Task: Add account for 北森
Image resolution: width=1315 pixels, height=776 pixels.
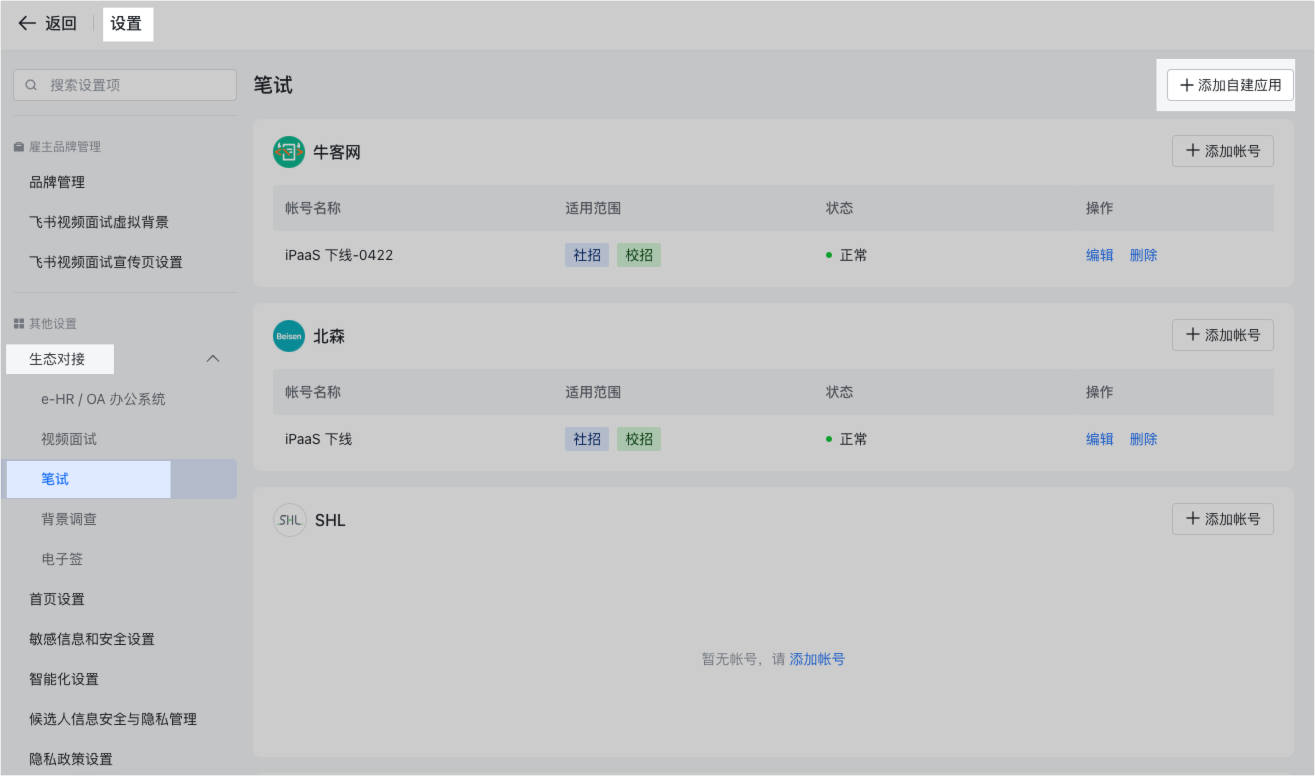Action: [1222, 336]
